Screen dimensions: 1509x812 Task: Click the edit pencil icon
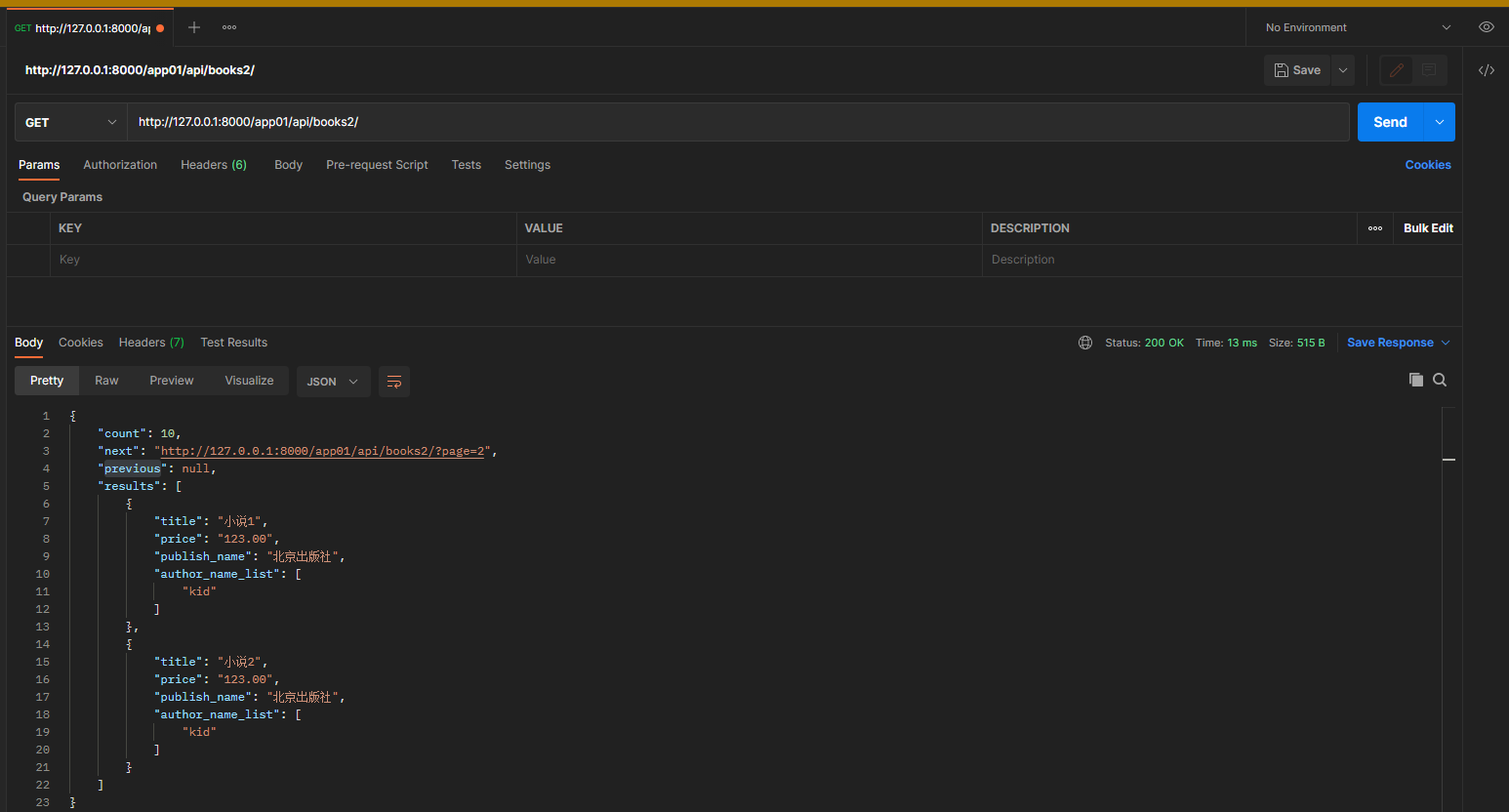(x=1397, y=70)
